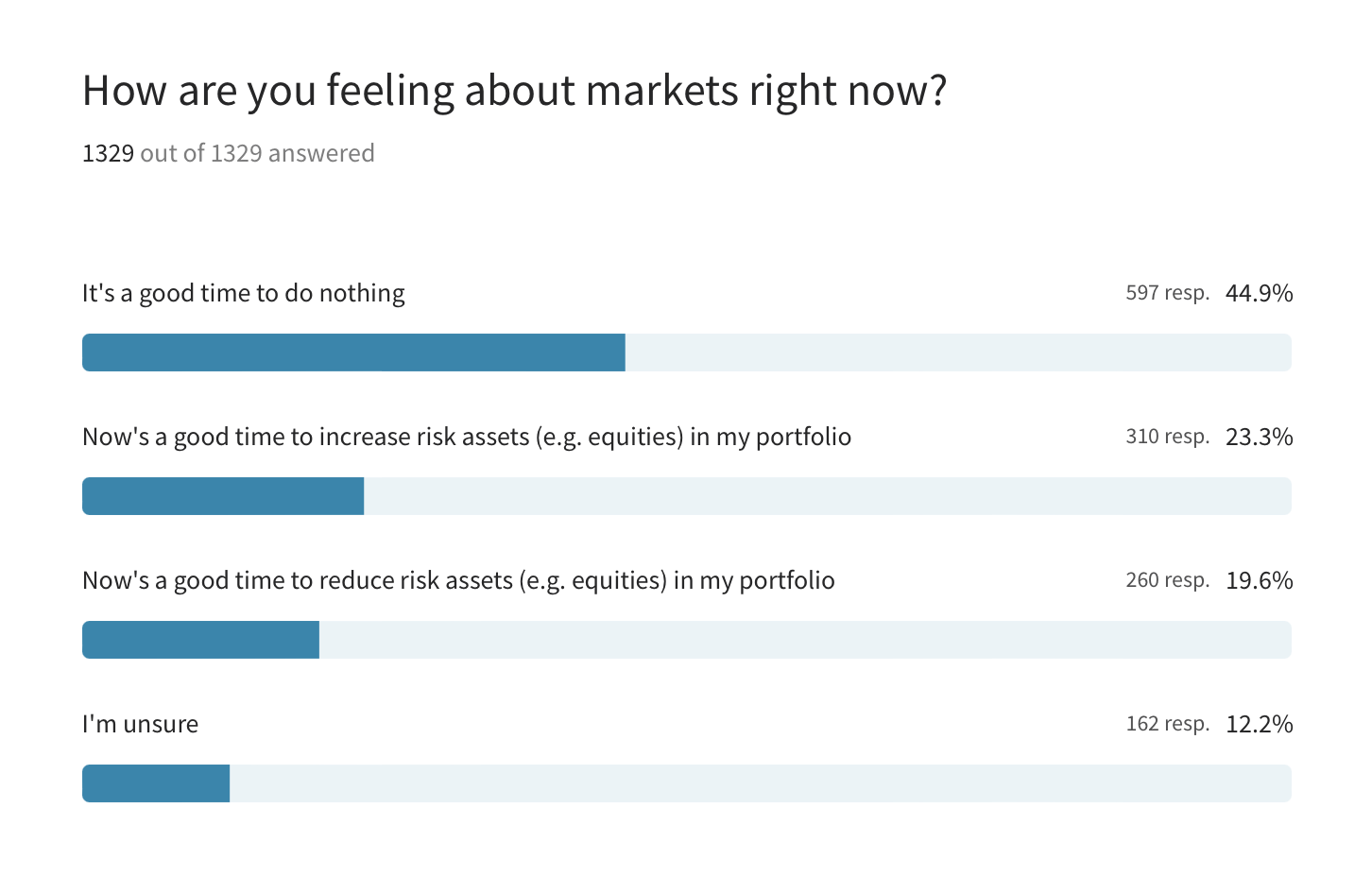Click filled portion of 'I'm unsure' bar
This screenshot has width=1372, height=877.
point(156,783)
